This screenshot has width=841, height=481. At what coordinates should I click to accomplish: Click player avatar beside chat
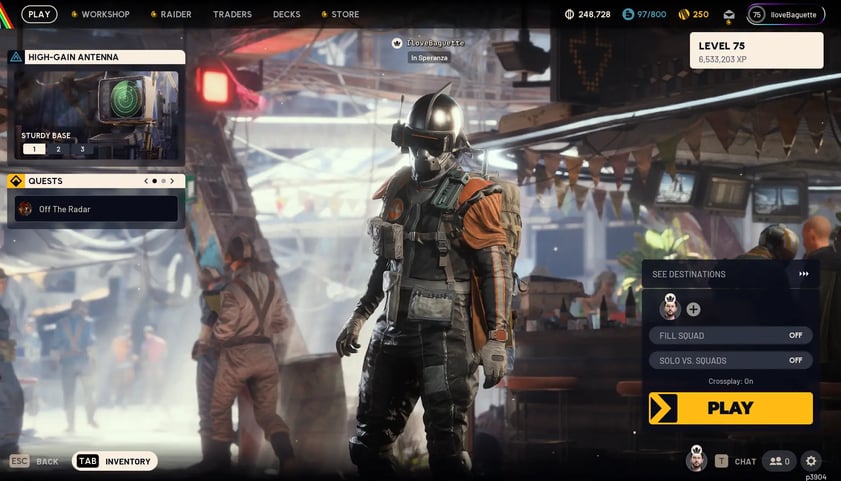[696, 460]
